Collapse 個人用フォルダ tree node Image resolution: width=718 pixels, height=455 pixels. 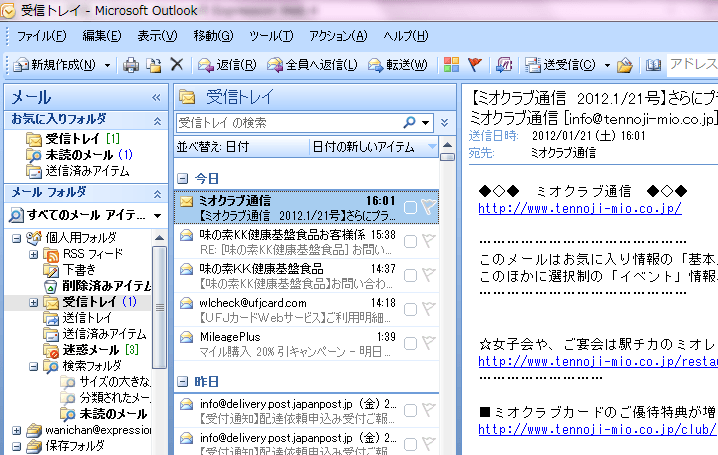(x=16, y=238)
